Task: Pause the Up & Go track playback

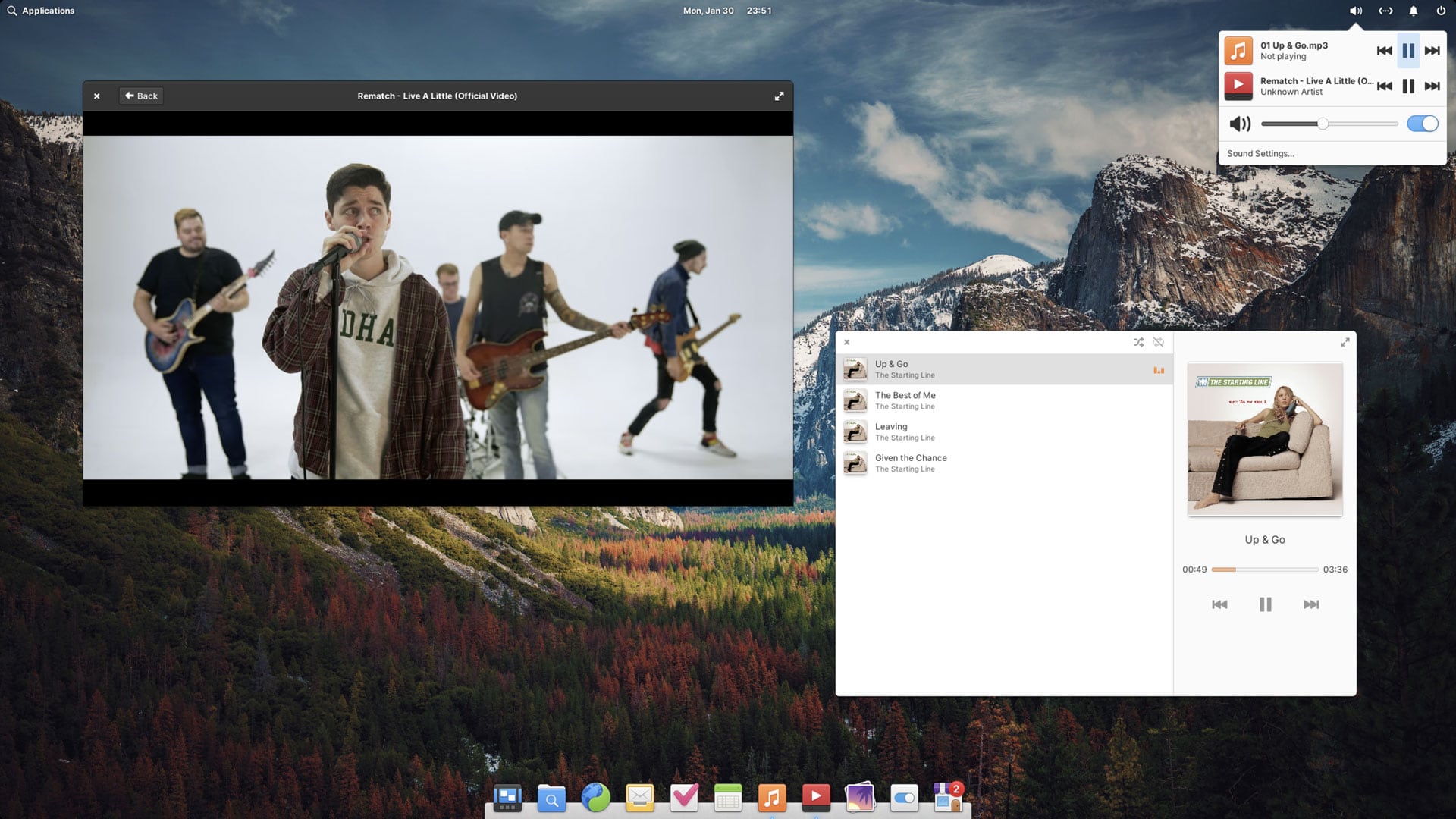Action: point(1265,604)
